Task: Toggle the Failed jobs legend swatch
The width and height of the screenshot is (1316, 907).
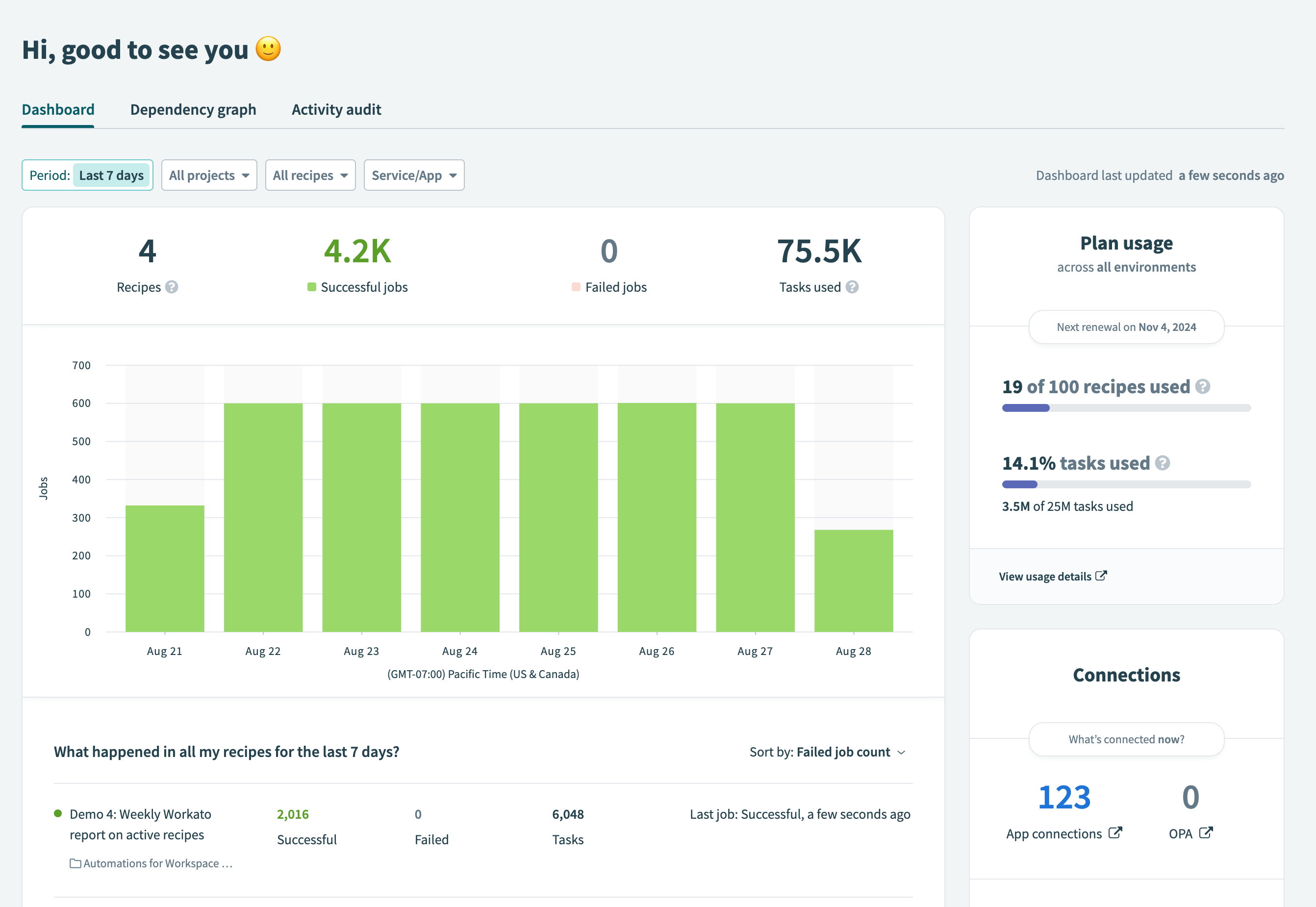Action: coord(576,287)
